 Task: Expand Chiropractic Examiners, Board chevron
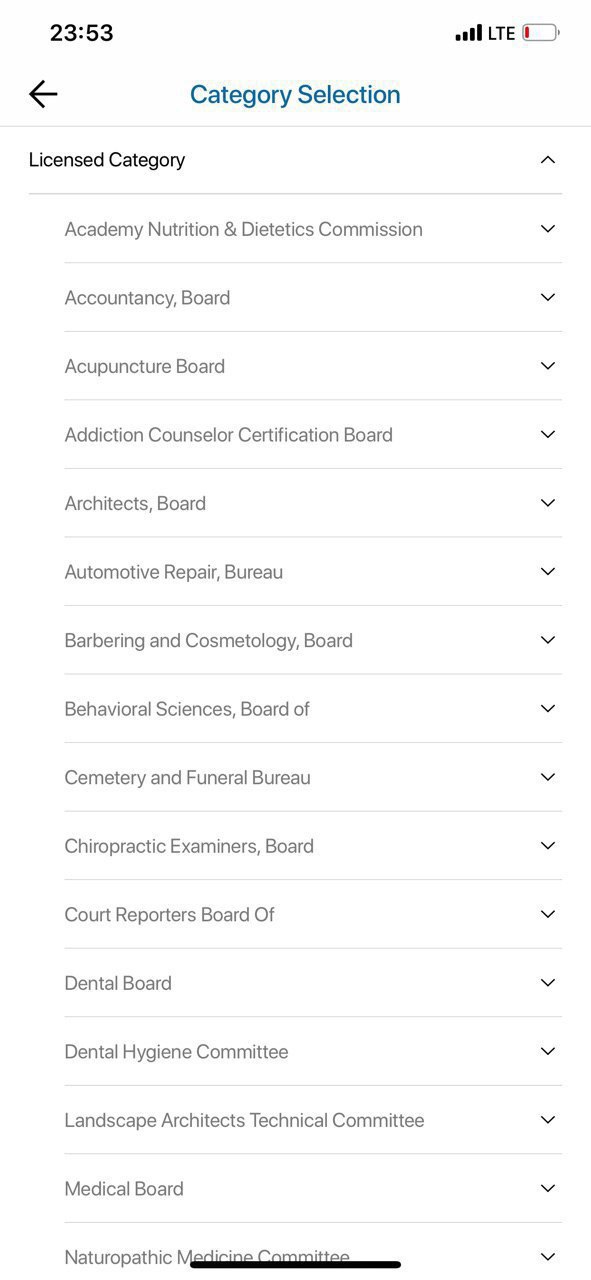point(547,845)
